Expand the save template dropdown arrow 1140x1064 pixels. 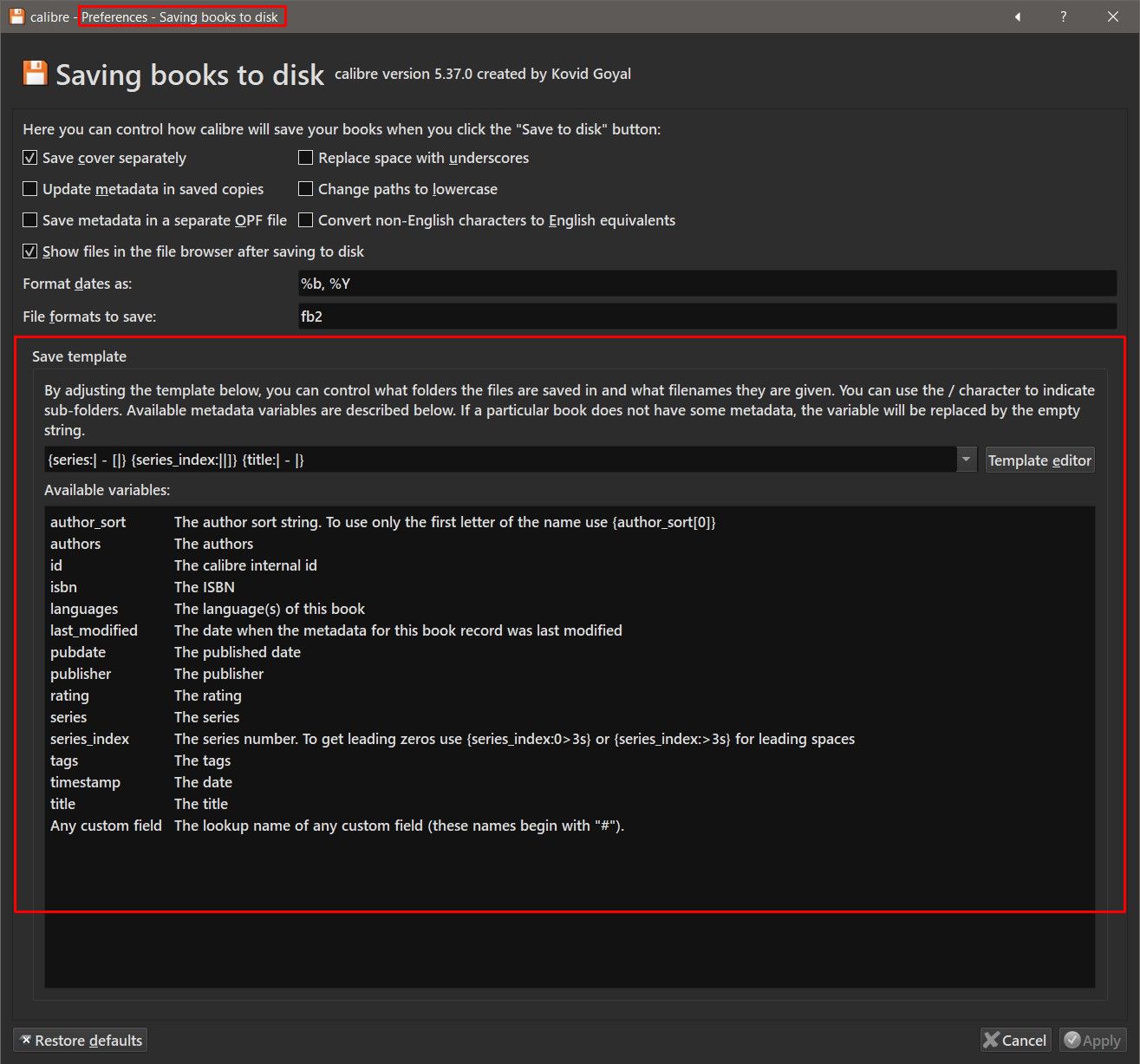[x=967, y=460]
